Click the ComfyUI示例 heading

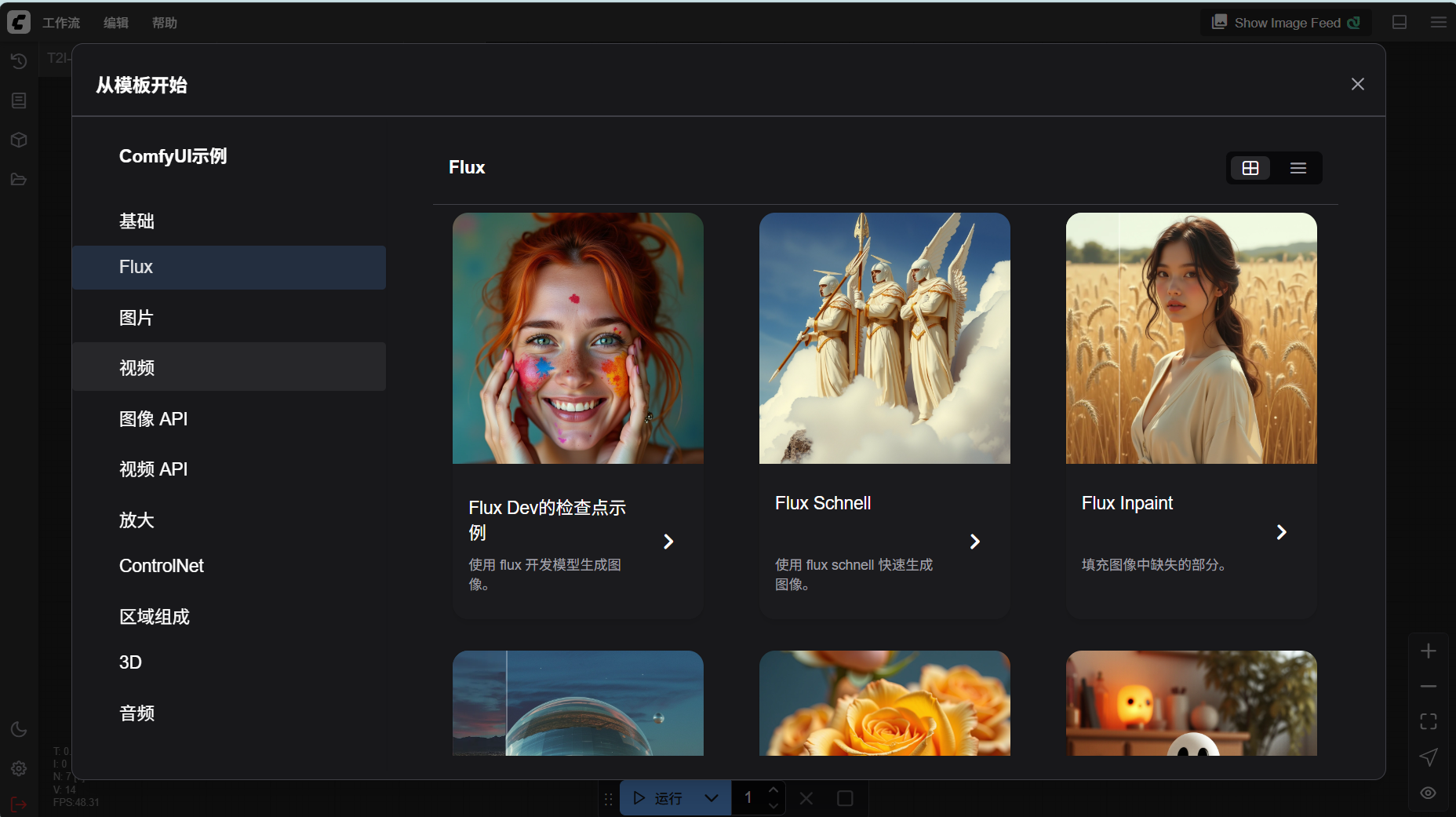pos(173,156)
